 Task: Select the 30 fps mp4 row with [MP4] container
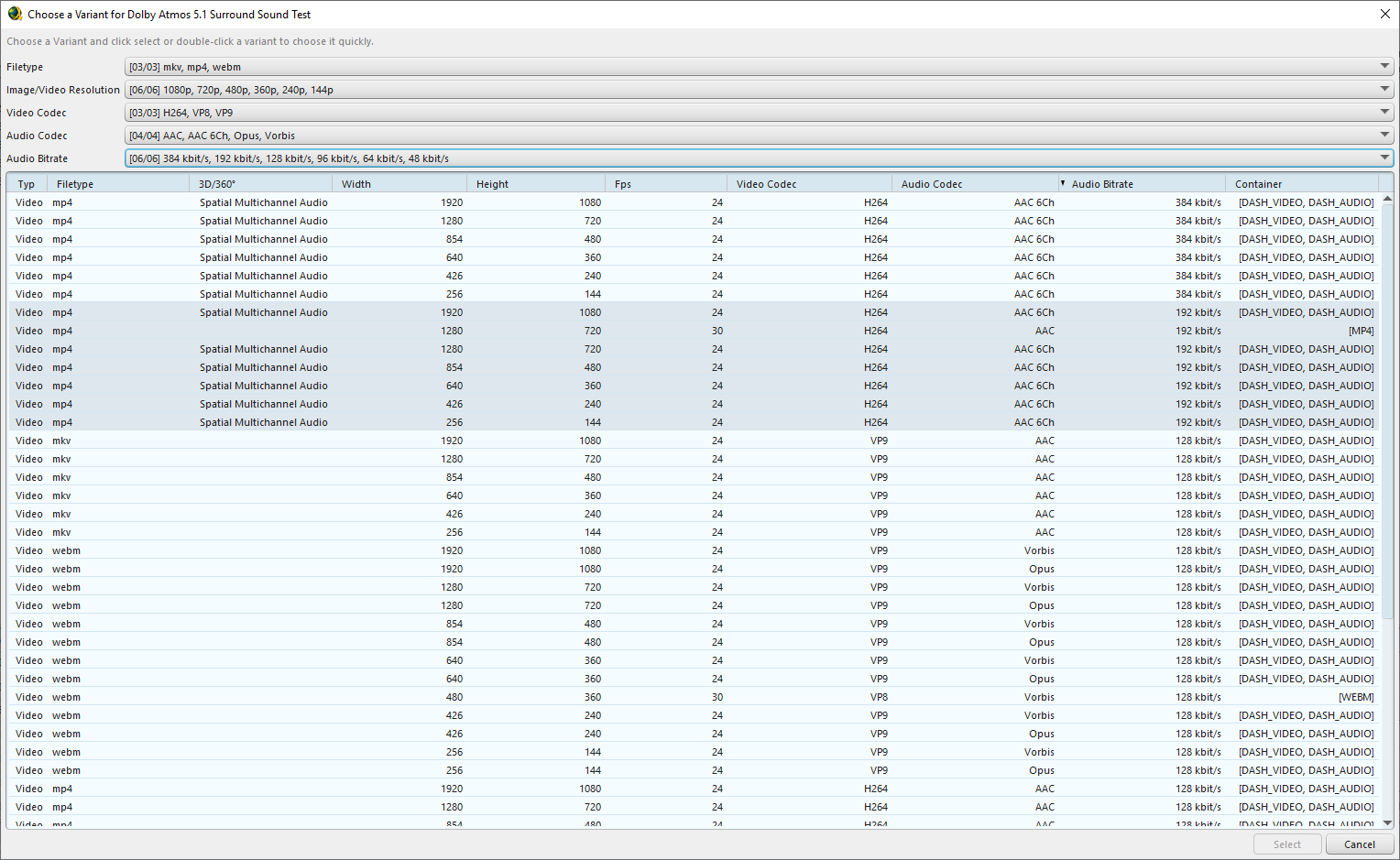694,331
